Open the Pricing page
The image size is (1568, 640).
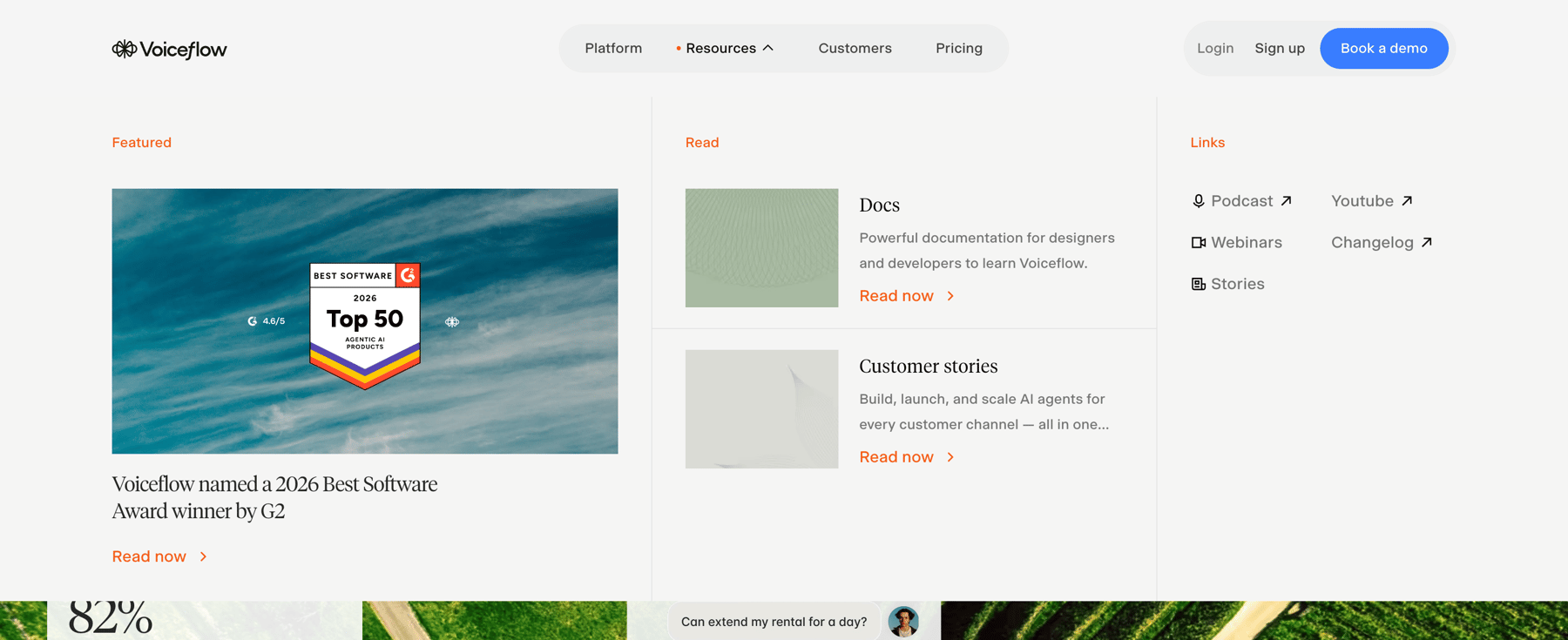pyautogui.click(x=959, y=48)
